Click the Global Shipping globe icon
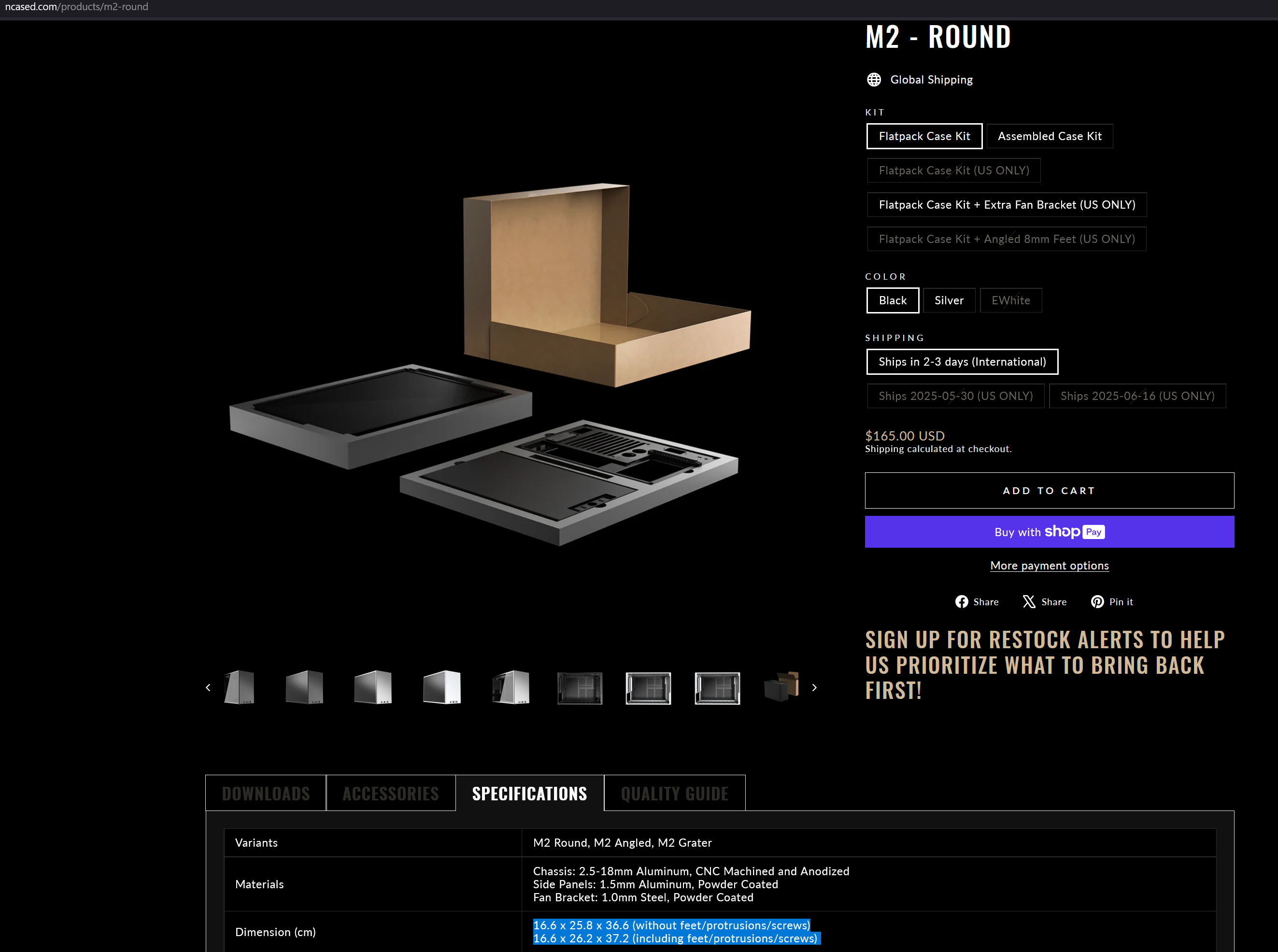The height and width of the screenshot is (952, 1278). [x=874, y=80]
